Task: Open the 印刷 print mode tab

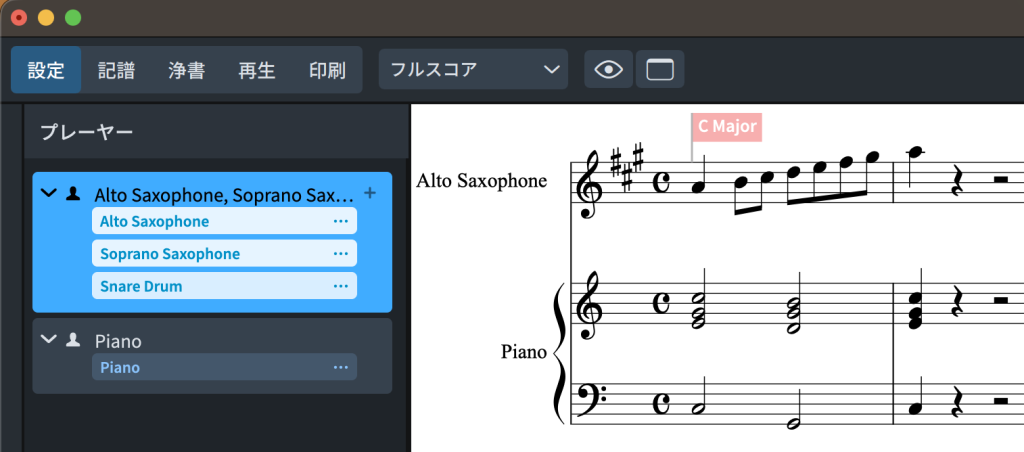Action: coord(326,70)
